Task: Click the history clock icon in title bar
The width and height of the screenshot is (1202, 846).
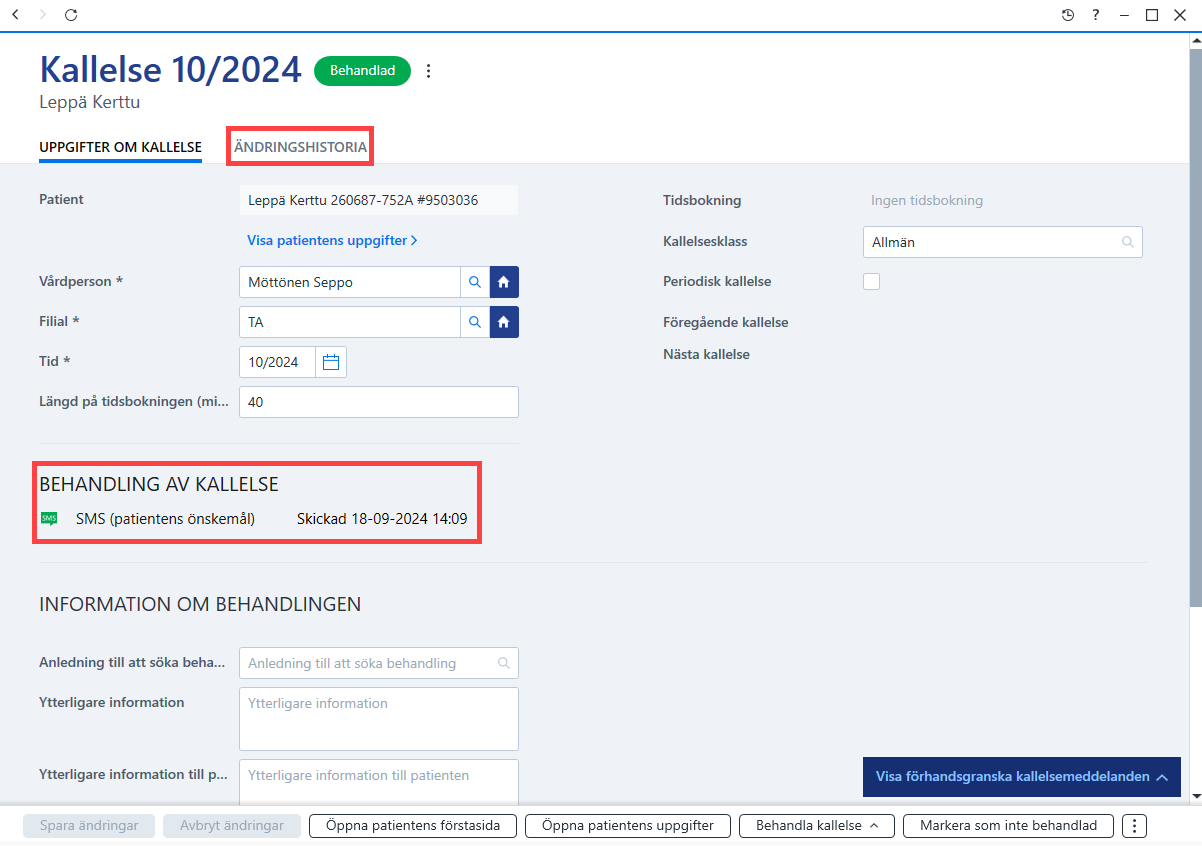Action: pyautogui.click(x=1068, y=15)
